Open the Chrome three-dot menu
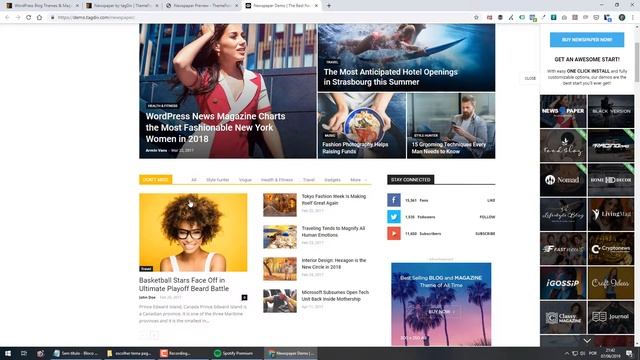 [x=633, y=18]
